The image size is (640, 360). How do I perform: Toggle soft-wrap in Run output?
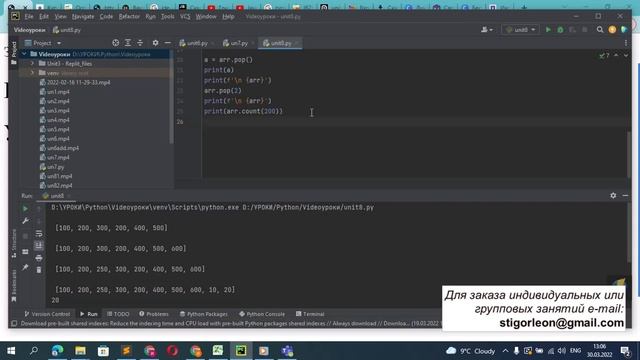[x=39, y=233]
